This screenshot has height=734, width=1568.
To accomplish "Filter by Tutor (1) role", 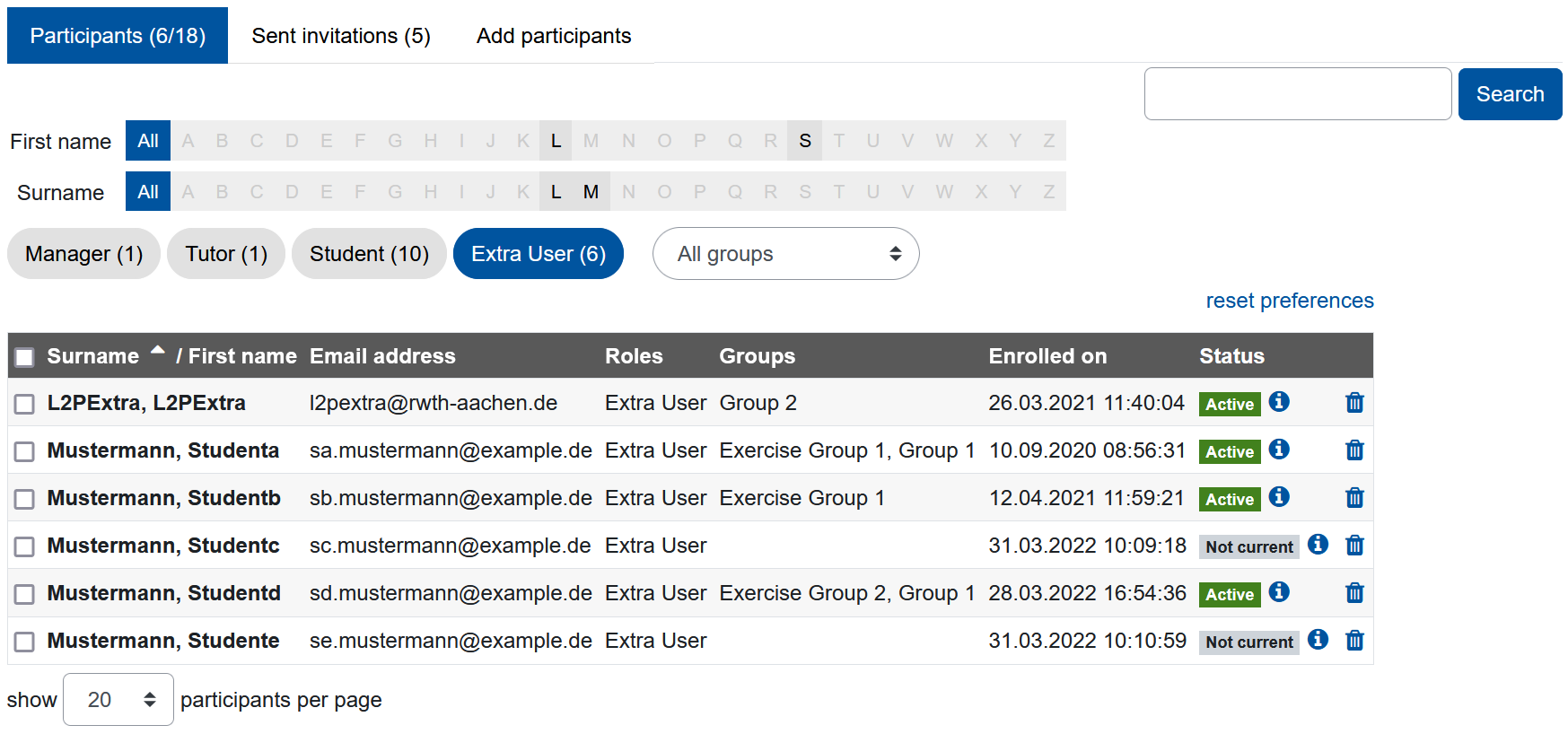I will [226, 254].
